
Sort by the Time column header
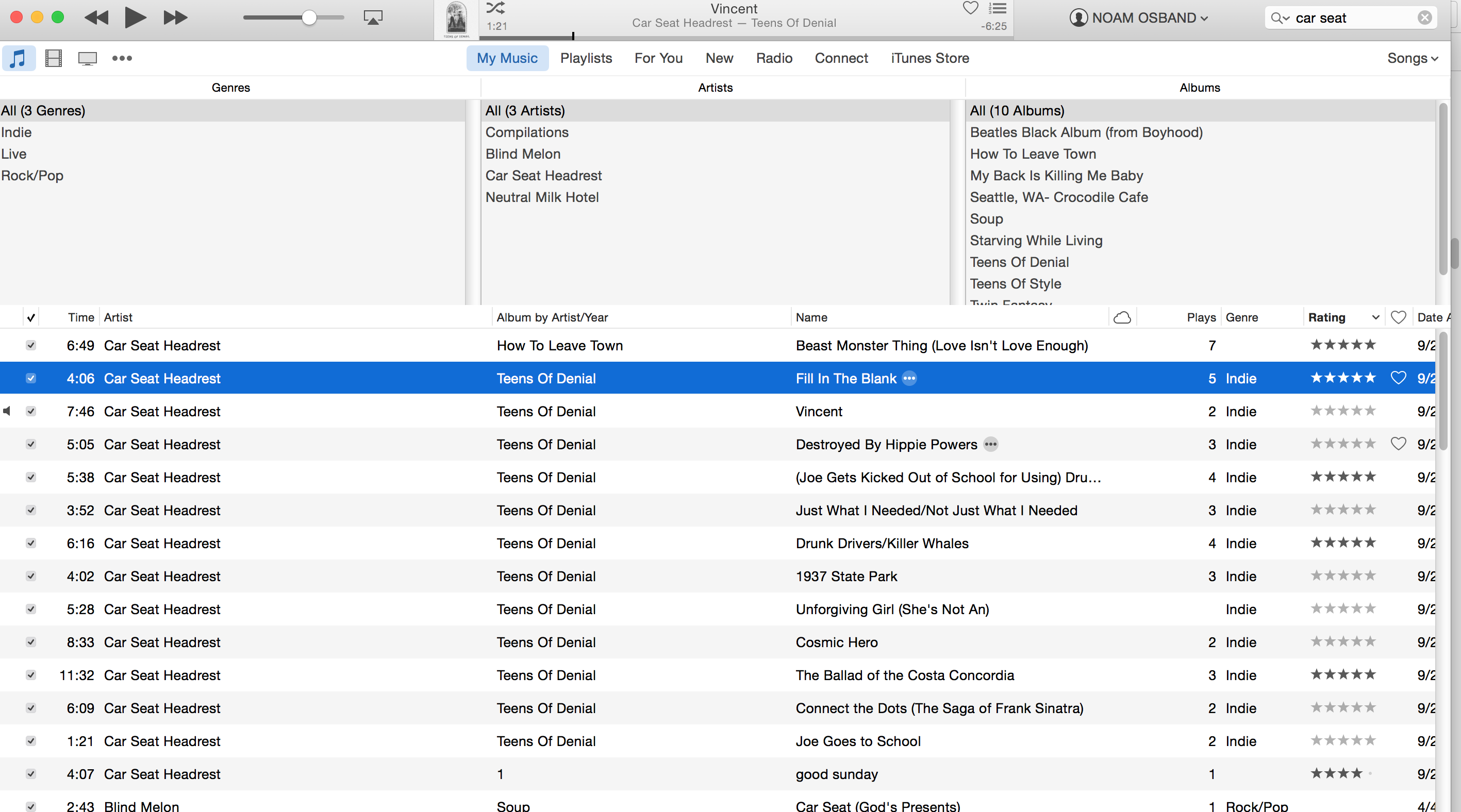pyautogui.click(x=80, y=317)
